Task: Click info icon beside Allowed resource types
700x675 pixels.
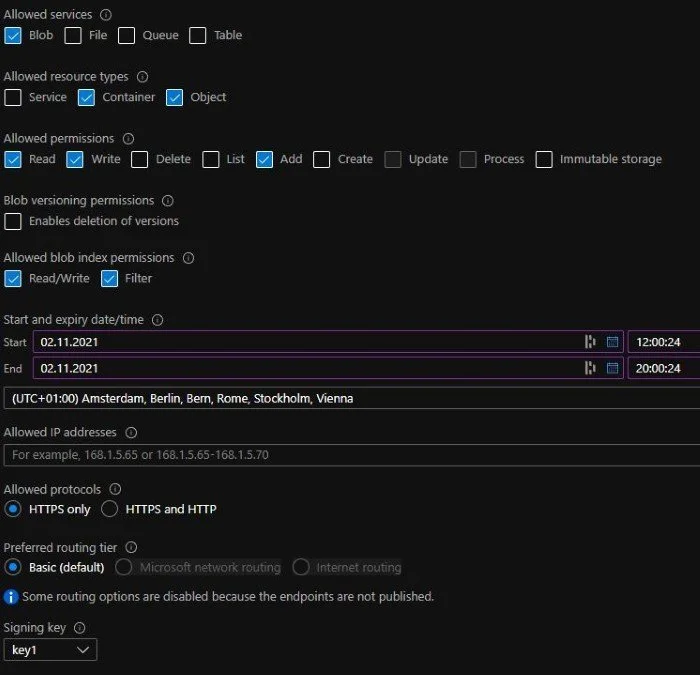Action: [142, 77]
